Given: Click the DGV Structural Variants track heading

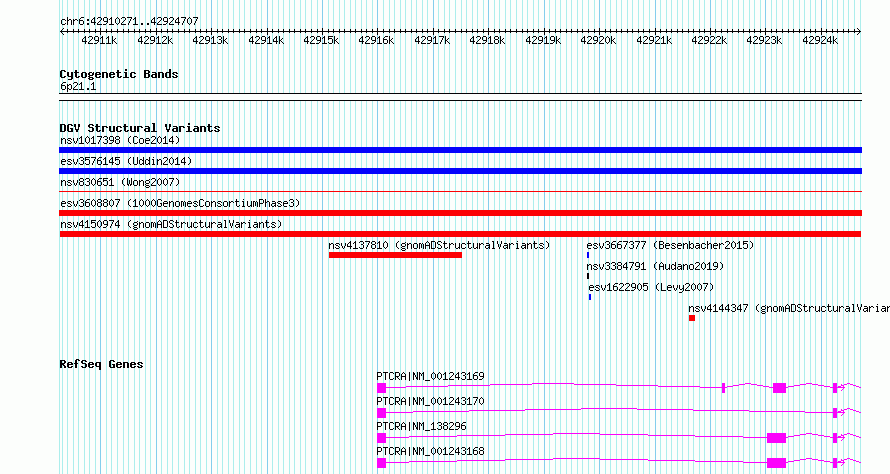Looking at the screenshot, I should click(x=140, y=128).
